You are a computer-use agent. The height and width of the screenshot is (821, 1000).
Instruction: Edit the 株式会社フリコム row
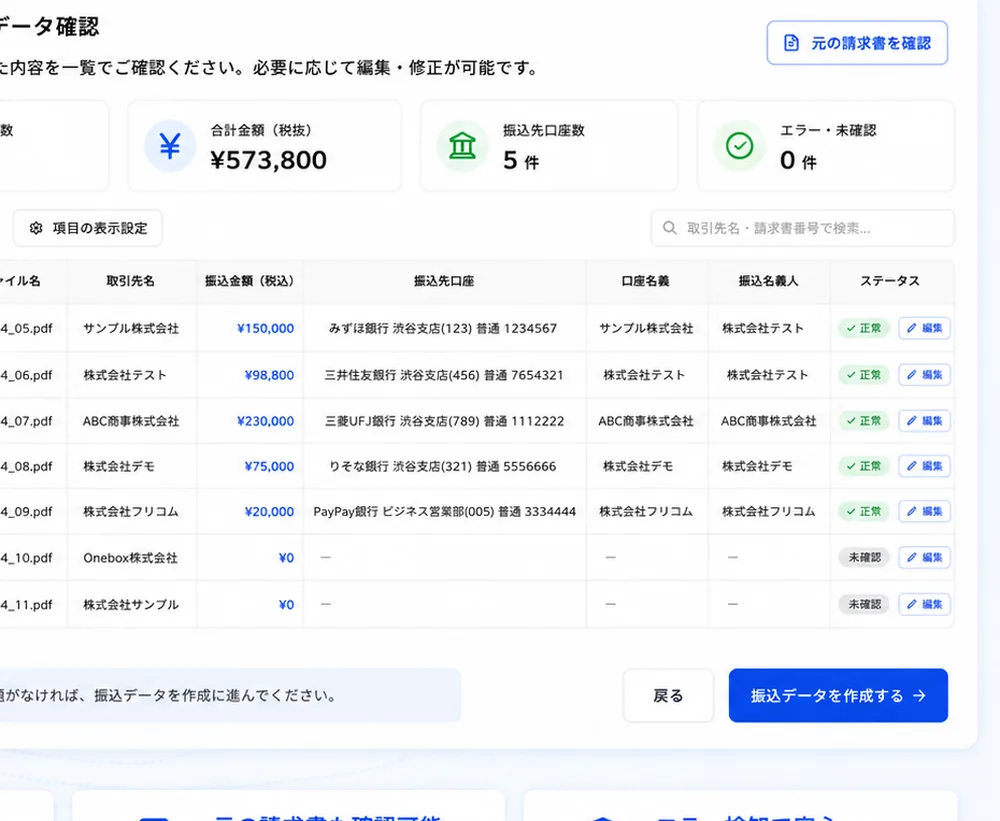pyautogui.click(x=925, y=511)
